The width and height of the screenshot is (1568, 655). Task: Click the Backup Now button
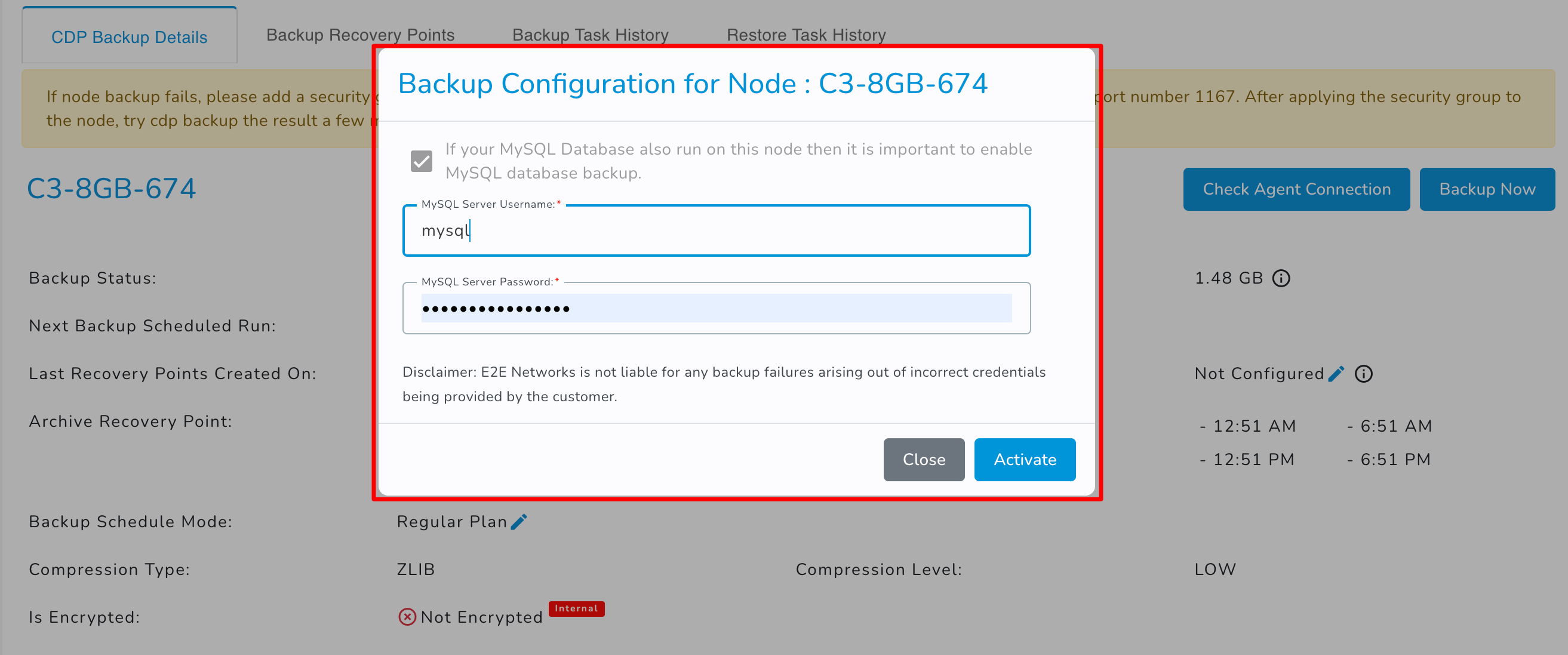[1486, 189]
